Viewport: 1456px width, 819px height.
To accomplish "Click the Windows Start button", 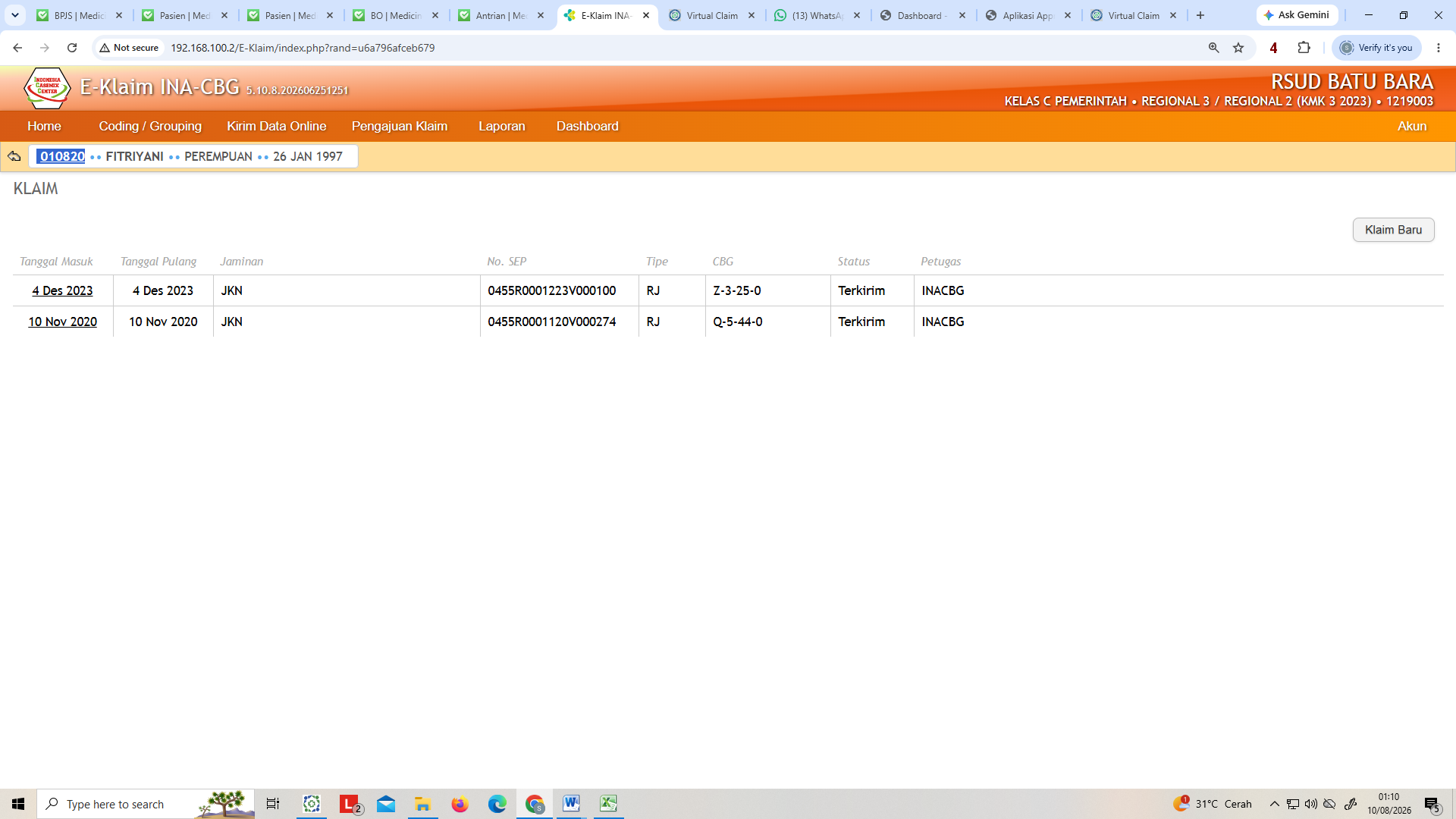I will [18, 804].
